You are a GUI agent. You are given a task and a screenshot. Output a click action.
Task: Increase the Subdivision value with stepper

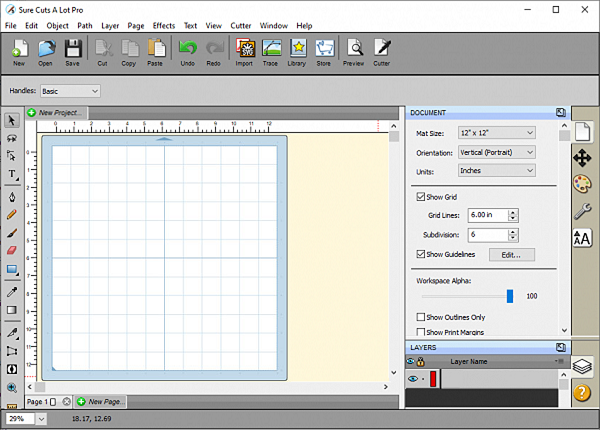(x=513, y=231)
